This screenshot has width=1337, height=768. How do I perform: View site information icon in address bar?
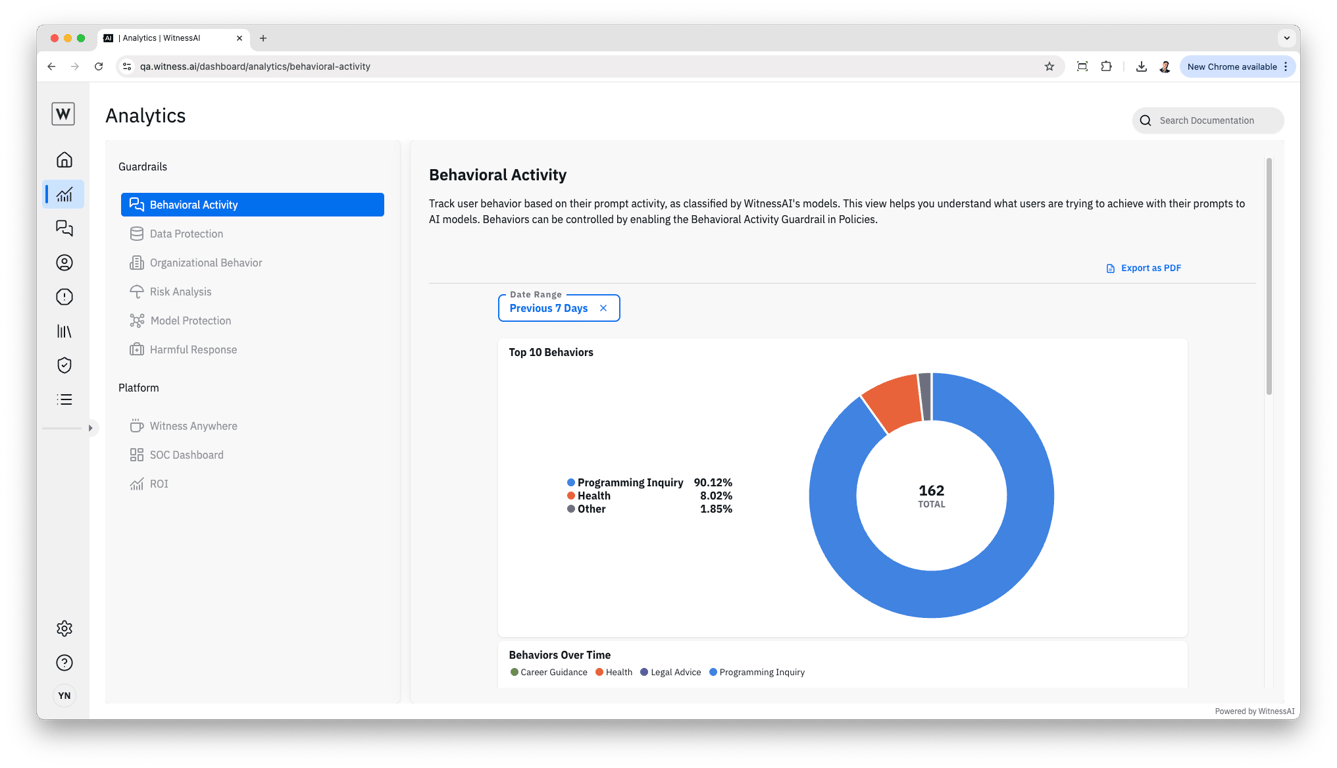127,67
